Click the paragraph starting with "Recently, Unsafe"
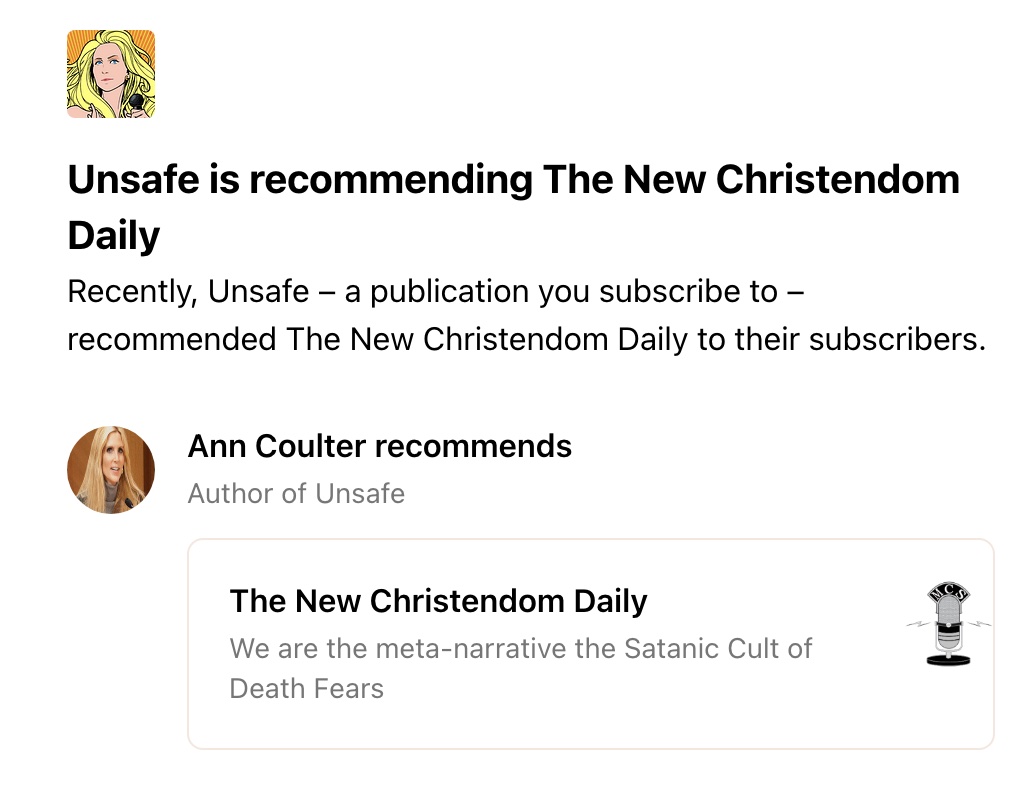 (x=526, y=315)
